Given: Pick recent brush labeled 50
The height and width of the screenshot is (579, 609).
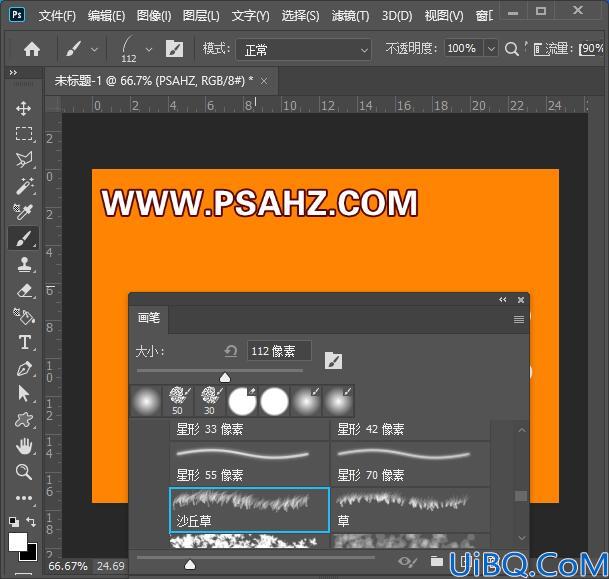Looking at the screenshot, I should coord(178,401).
